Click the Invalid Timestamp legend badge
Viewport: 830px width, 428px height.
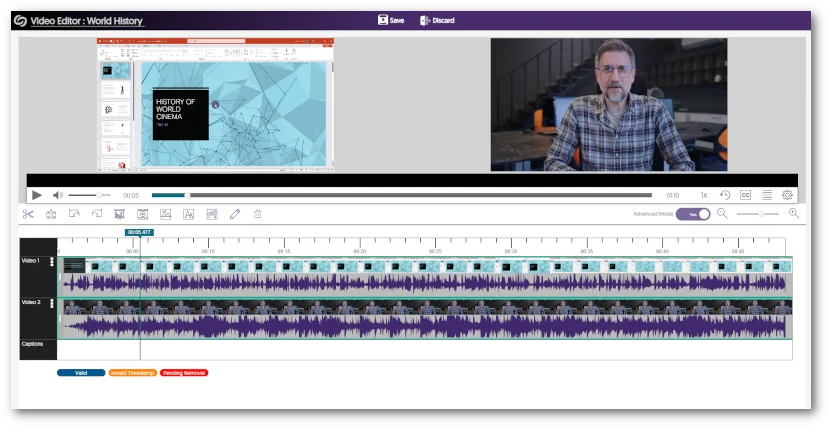point(132,373)
